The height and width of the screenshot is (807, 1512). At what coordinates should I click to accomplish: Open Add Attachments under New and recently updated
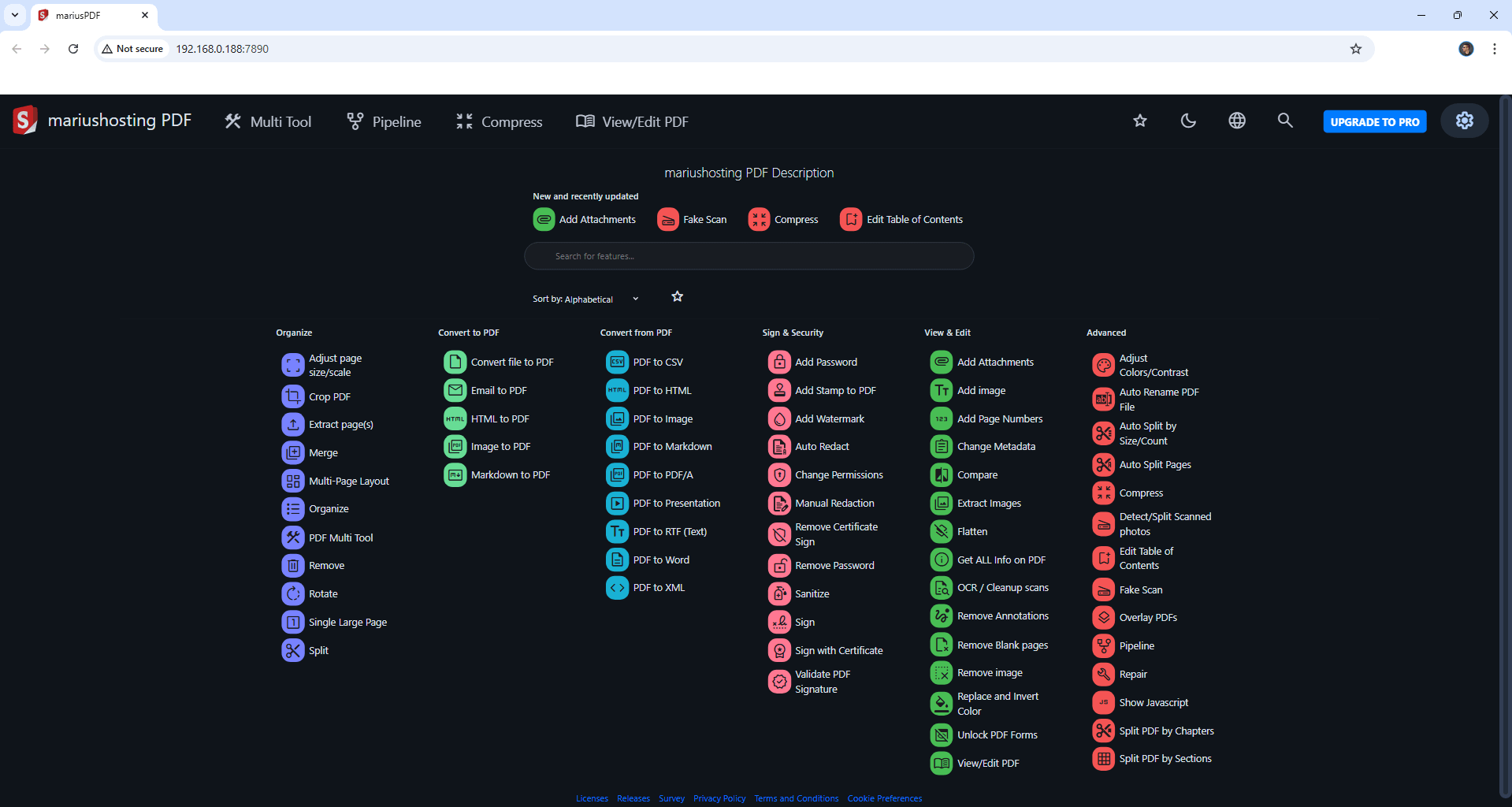[x=585, y=219]
